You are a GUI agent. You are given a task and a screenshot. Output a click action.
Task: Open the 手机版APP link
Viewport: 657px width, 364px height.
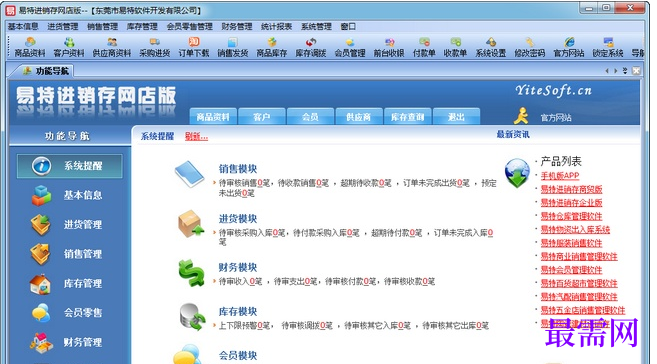[x=560, y=176]
